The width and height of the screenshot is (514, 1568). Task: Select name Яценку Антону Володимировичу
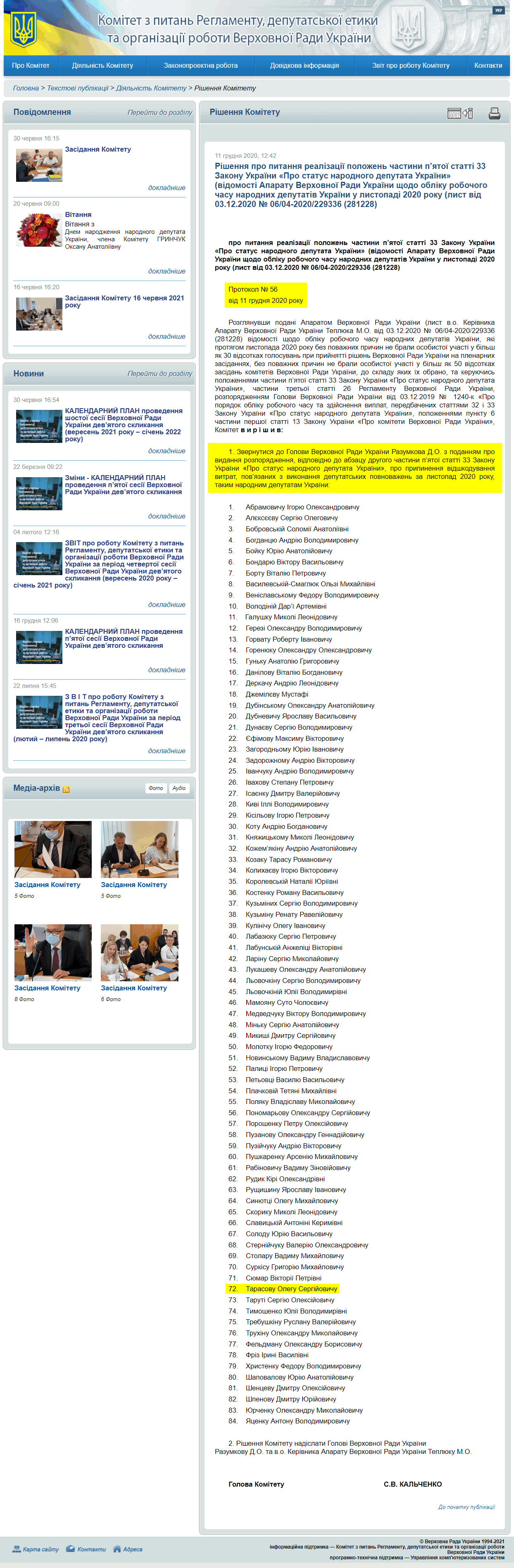coord(298,1420)
